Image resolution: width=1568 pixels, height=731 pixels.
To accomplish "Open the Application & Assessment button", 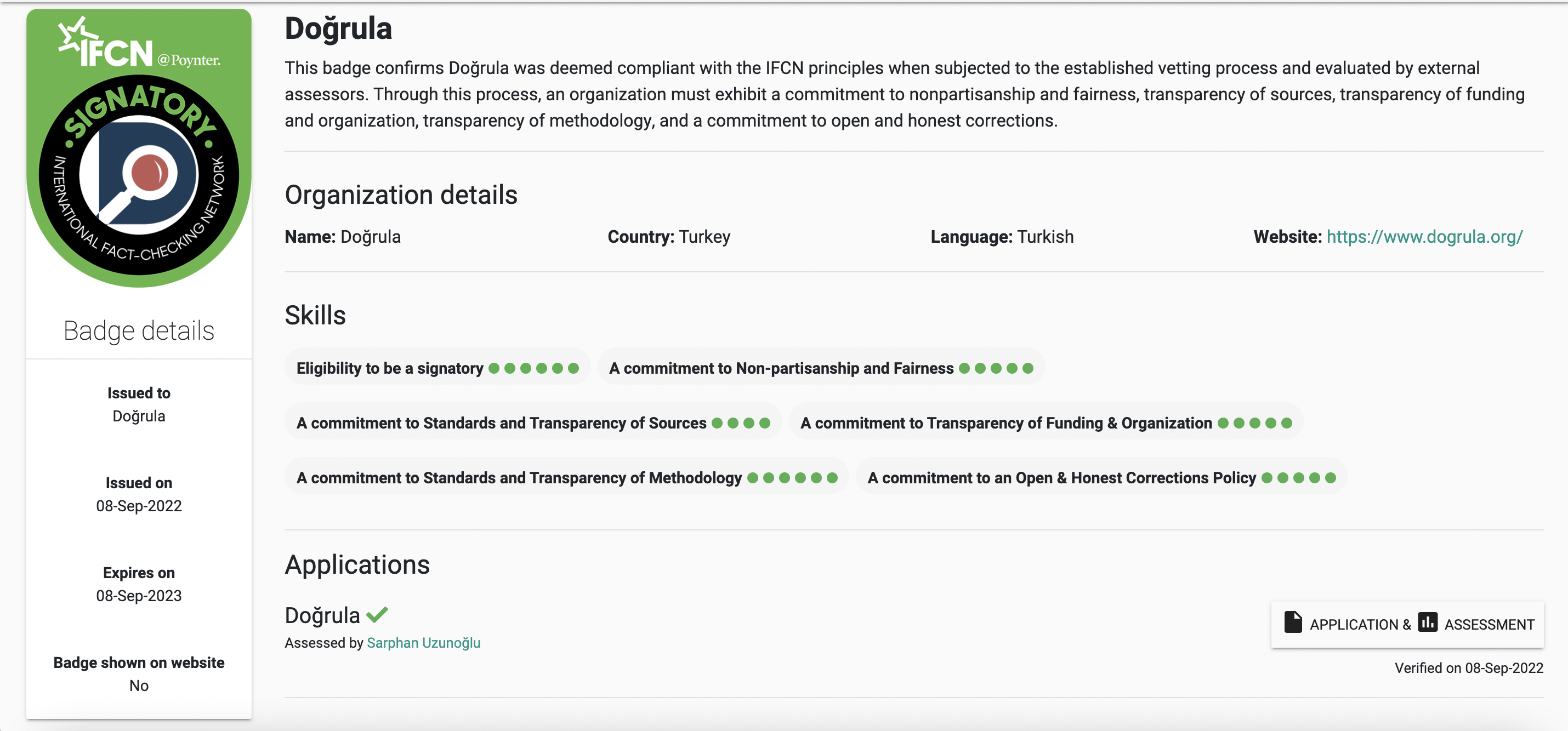I will point(1407,624).
